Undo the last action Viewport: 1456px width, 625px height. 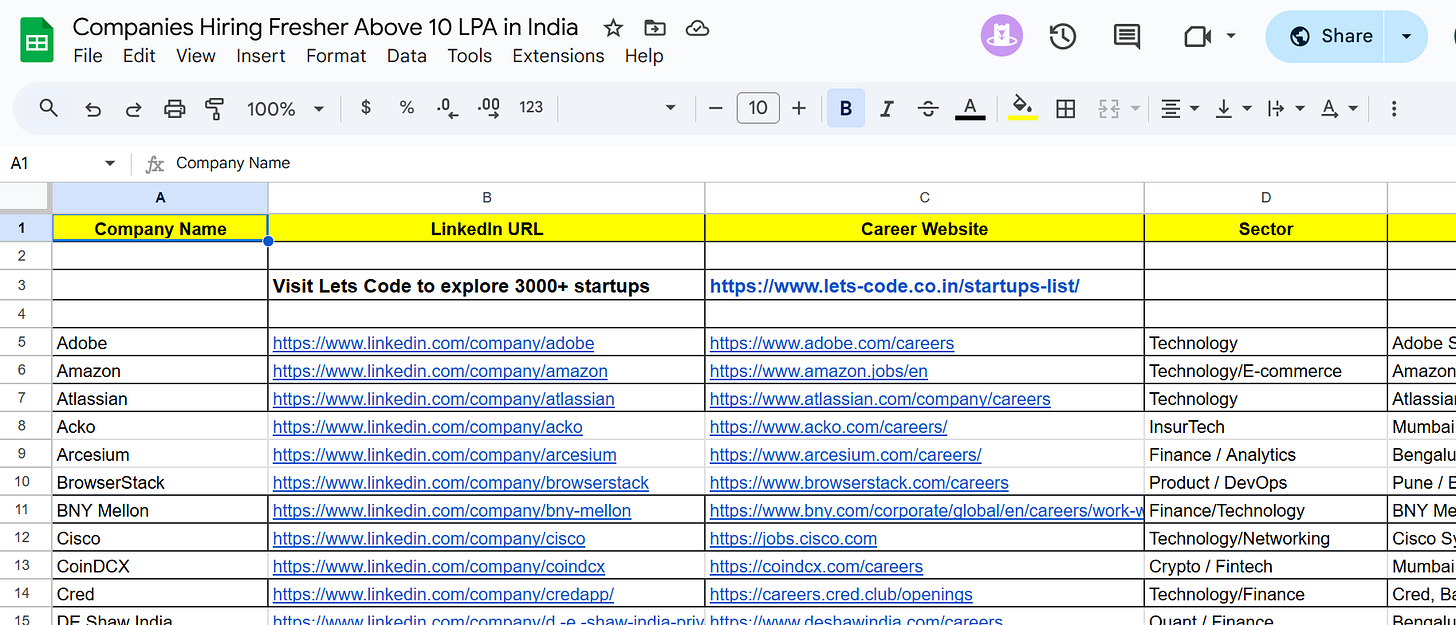pos(93,109)
